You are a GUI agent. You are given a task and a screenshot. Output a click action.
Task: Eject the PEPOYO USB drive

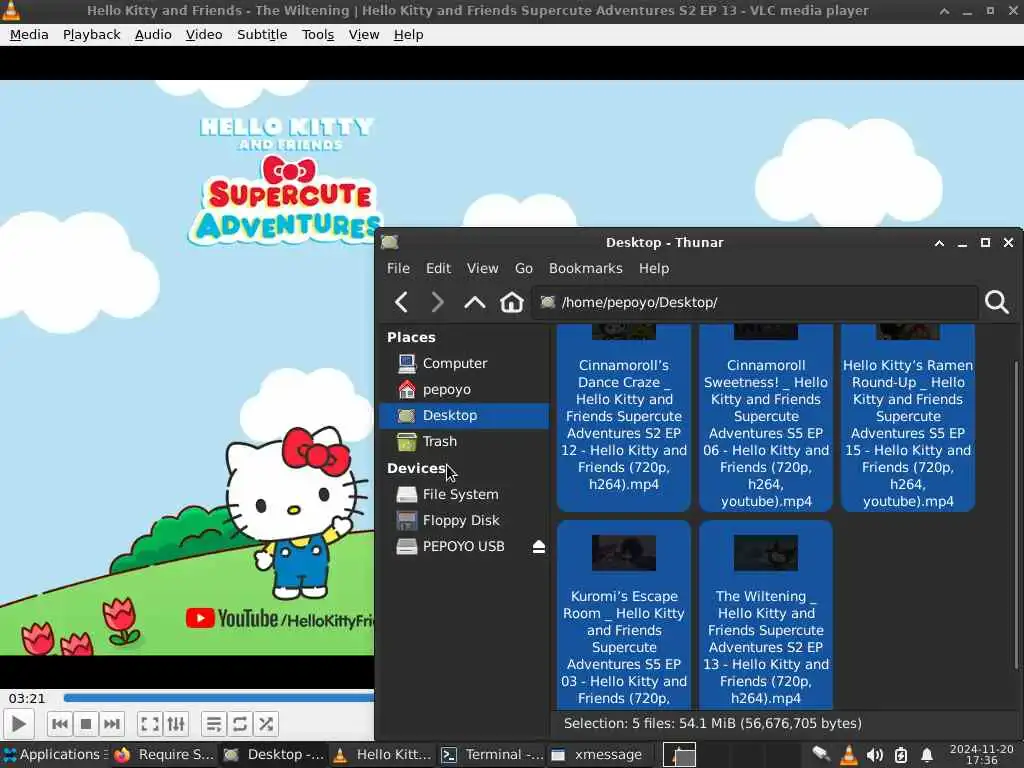click(x=539, y=547)
